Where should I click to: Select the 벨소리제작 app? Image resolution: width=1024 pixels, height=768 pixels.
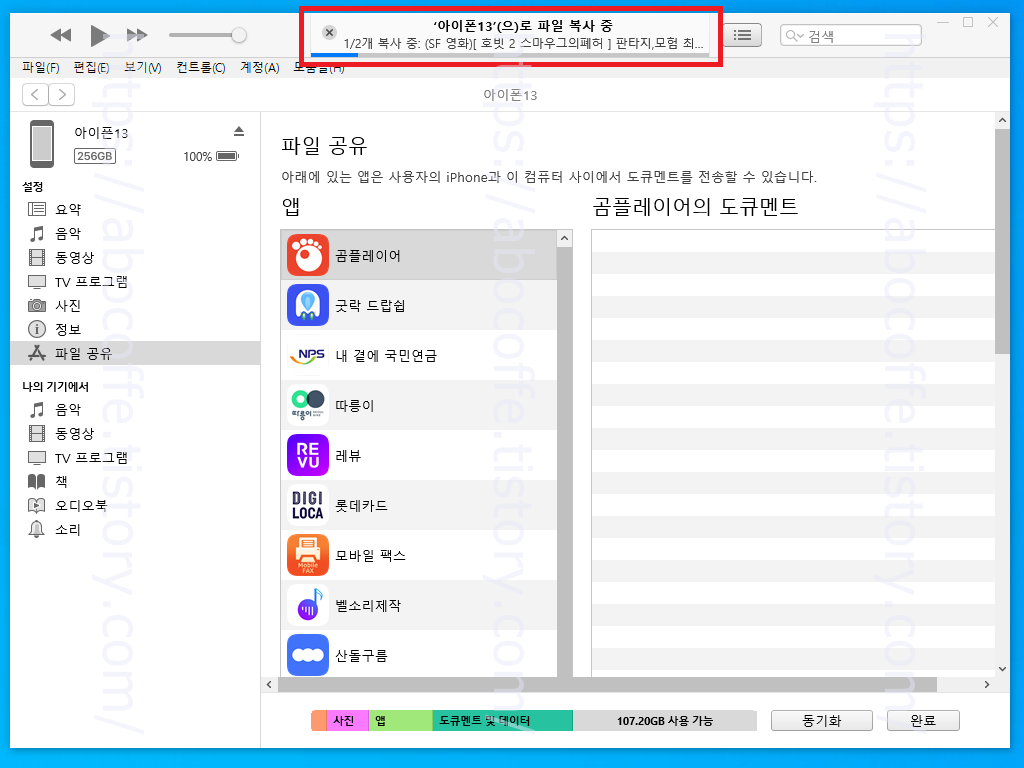[x=419, y=605]
